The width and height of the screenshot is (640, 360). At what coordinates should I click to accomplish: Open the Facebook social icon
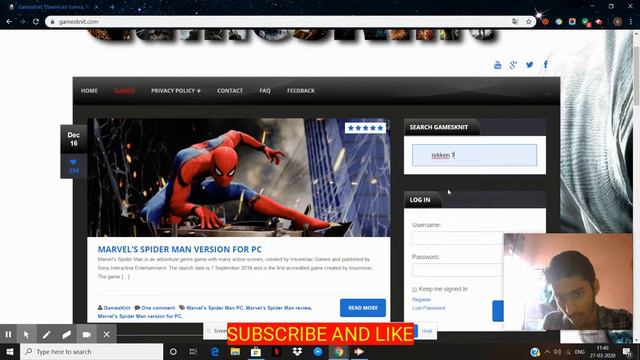click(546, 64)
